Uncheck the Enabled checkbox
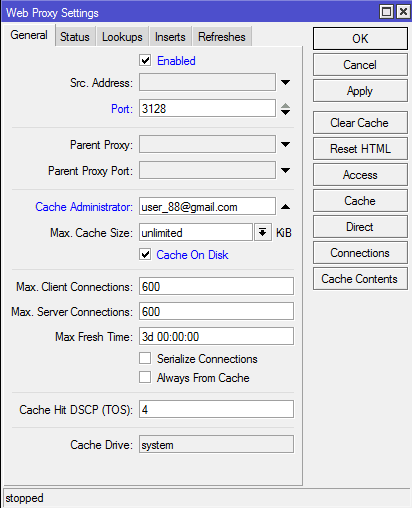 [145, 61]
